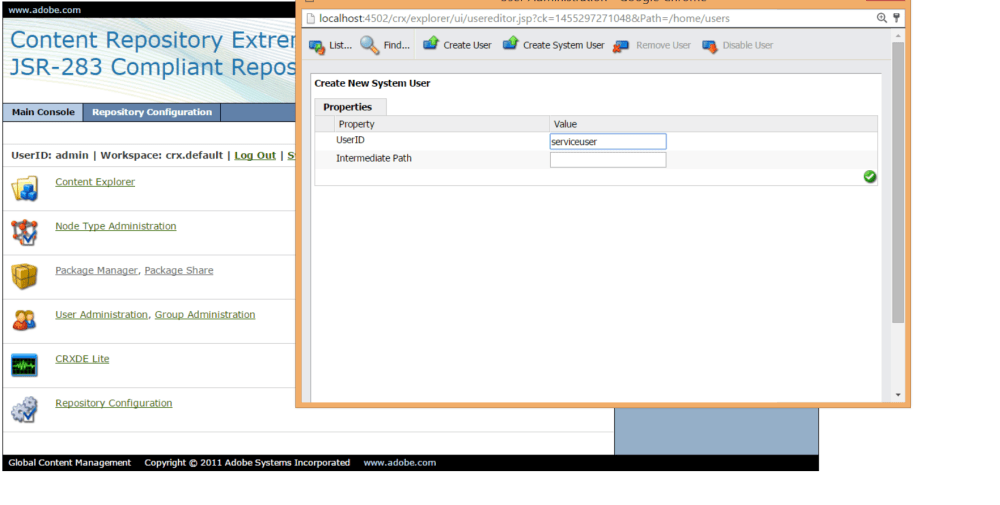Click the Create System User label
1000x505 pixels.
[564, 45]
